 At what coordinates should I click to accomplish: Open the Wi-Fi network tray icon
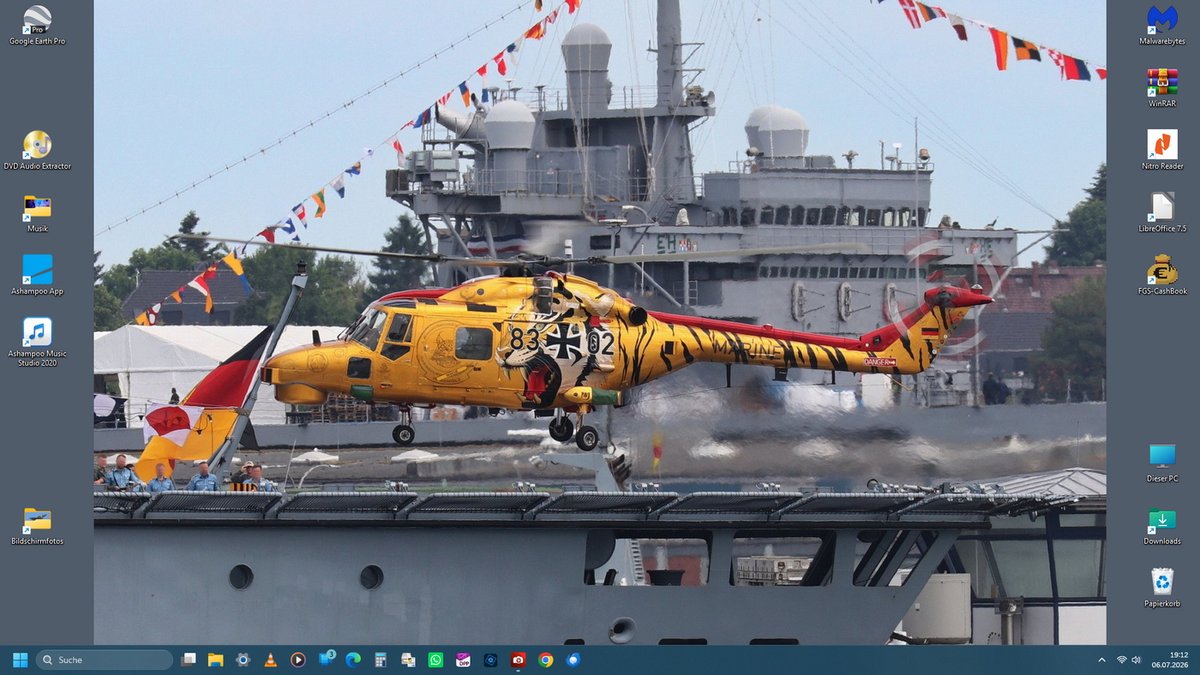[x=1121, y=660]
